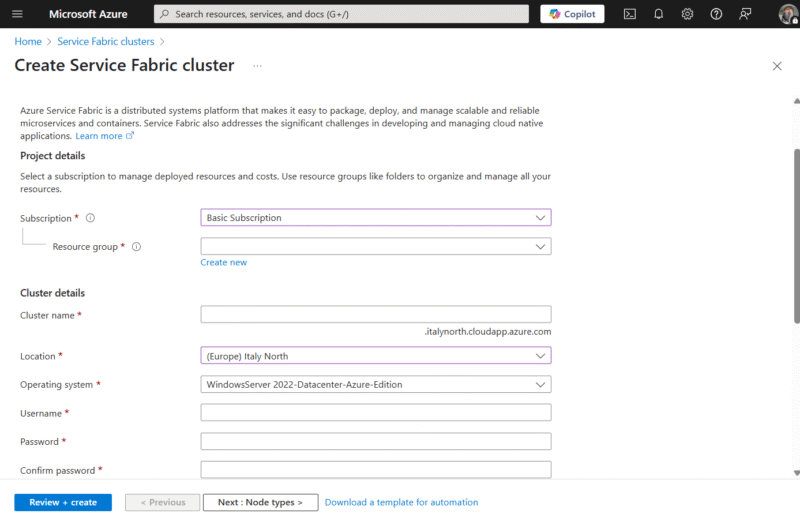The width and height of the screenshot is (800, 525).
Task: Open the Operating system dropdown
Action: [376, 384]
